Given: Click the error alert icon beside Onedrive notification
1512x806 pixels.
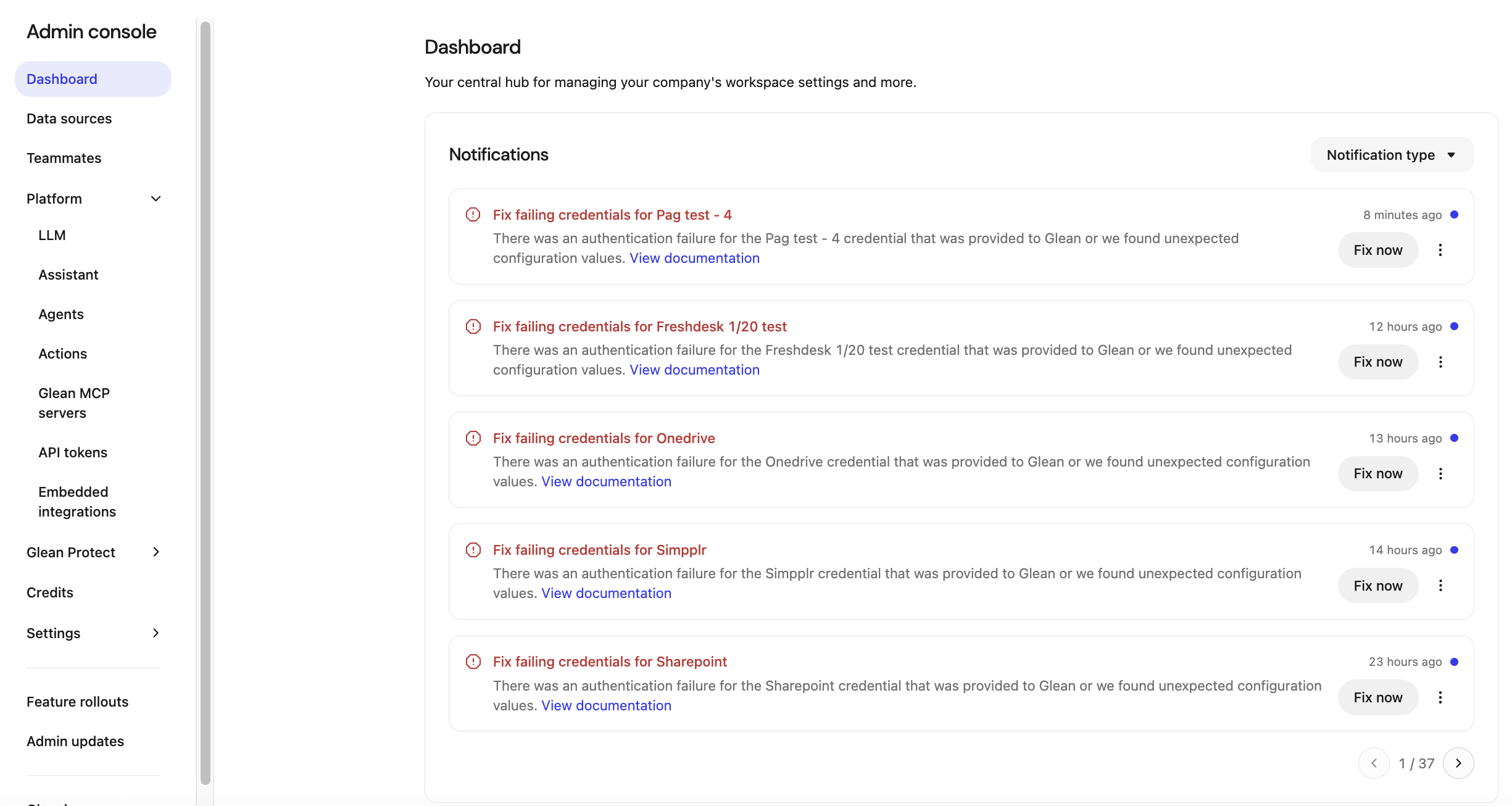Looking at the screenshot, I should click(x=473, y=438).
